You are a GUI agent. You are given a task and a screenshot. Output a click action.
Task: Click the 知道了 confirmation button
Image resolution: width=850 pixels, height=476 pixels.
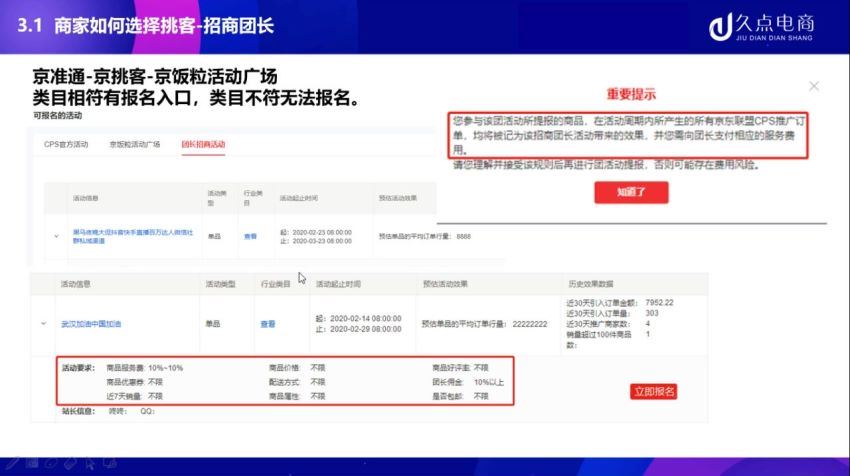point(631,192)
